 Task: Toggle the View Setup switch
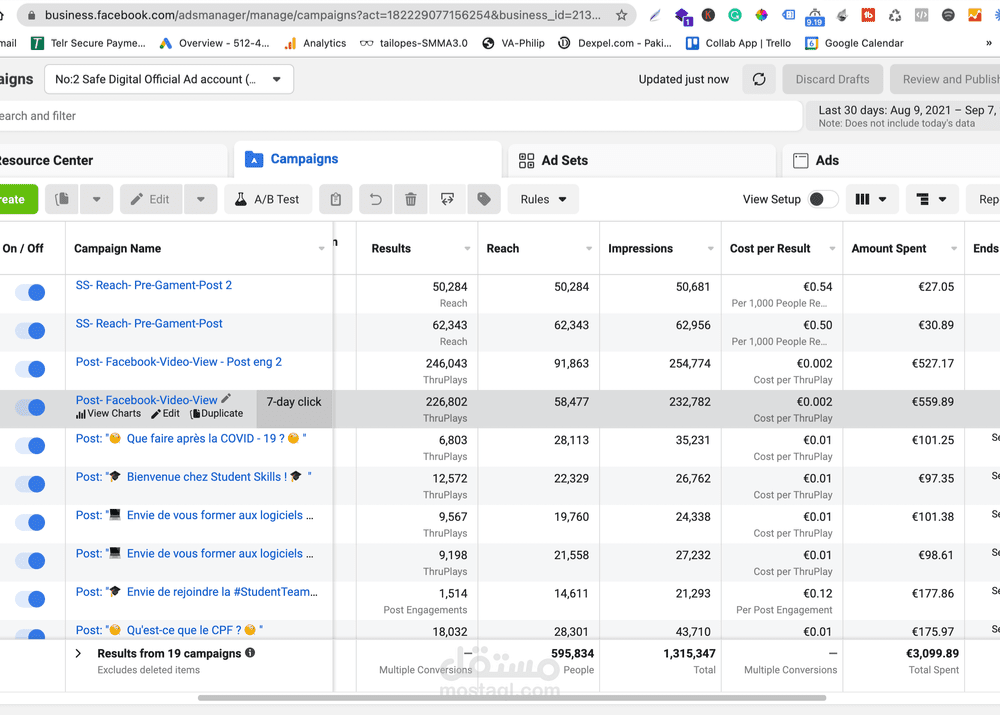(822, 199)
